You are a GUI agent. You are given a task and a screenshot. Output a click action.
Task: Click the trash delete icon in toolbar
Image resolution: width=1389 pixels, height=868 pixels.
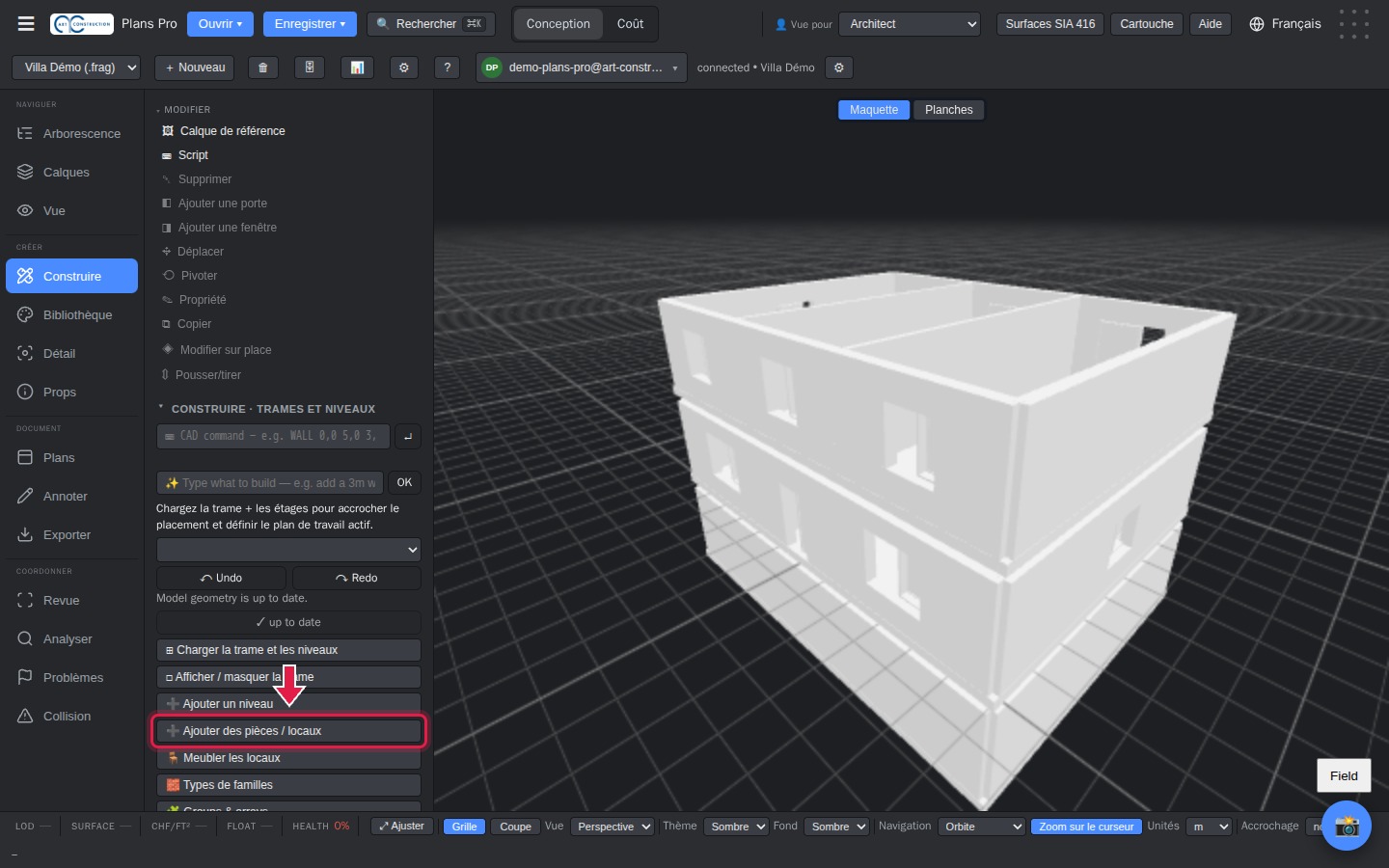point(262,68)
